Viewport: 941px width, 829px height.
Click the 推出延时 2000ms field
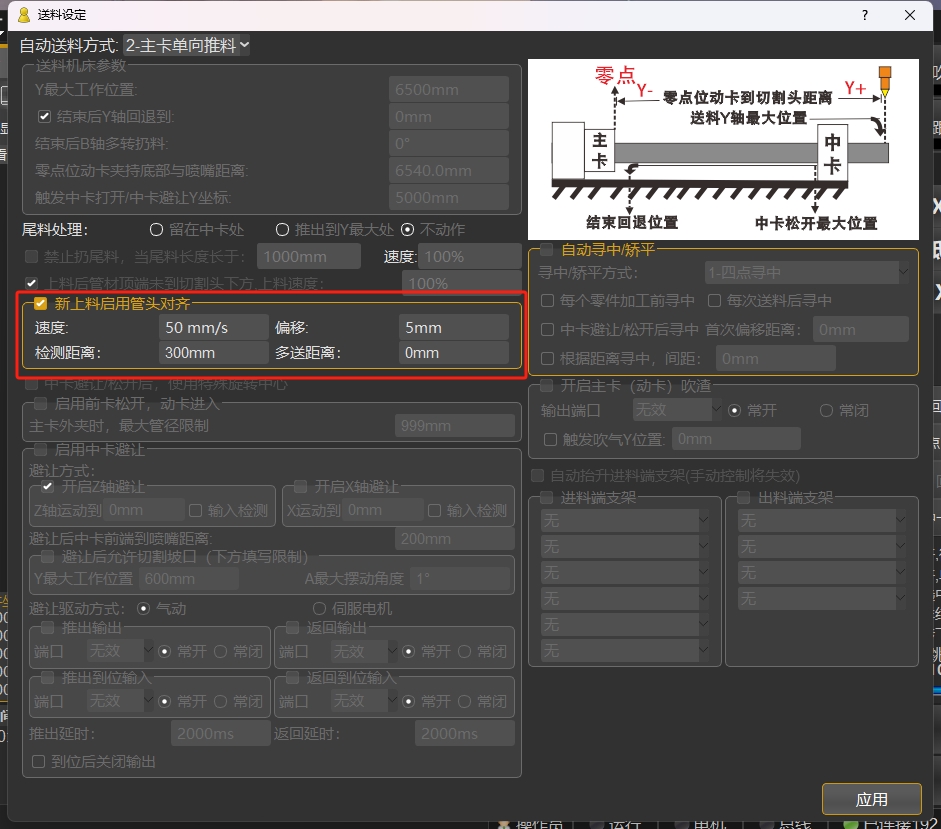221,734
